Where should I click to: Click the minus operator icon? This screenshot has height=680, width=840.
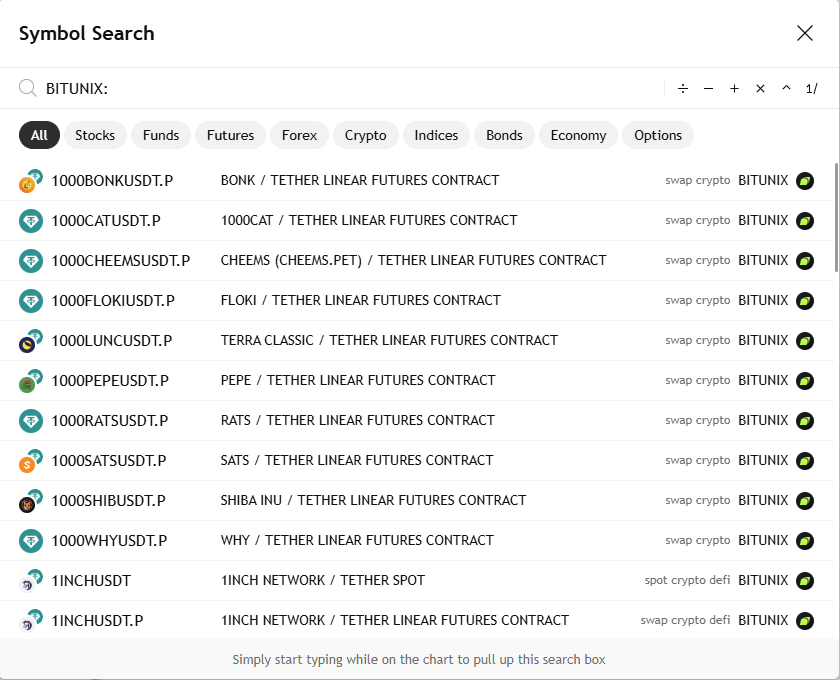point(708,88)
